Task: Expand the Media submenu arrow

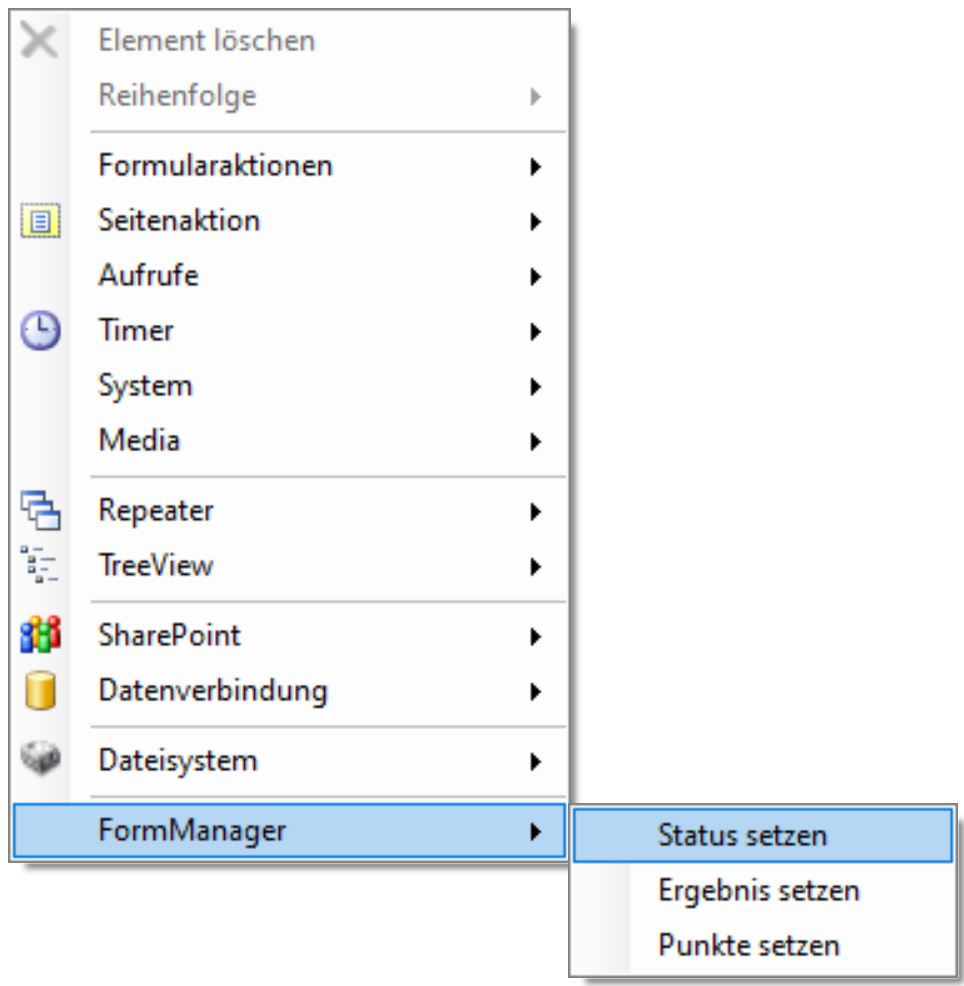Action: 536,440
